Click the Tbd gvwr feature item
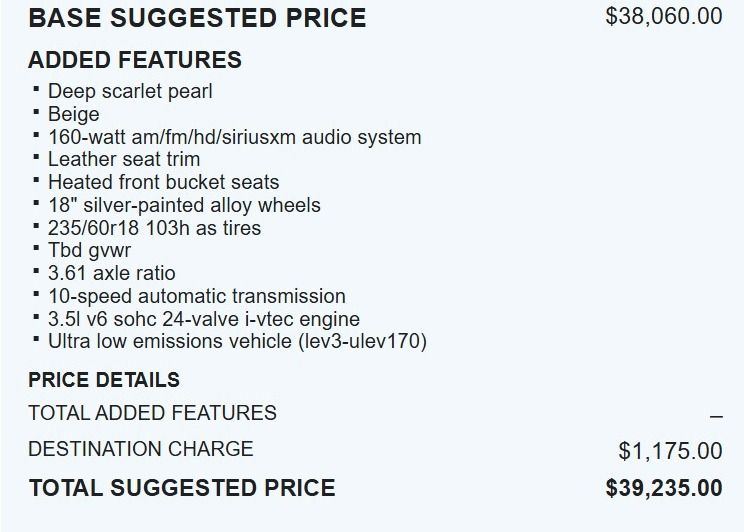744x532 pixels. (89, 251)
